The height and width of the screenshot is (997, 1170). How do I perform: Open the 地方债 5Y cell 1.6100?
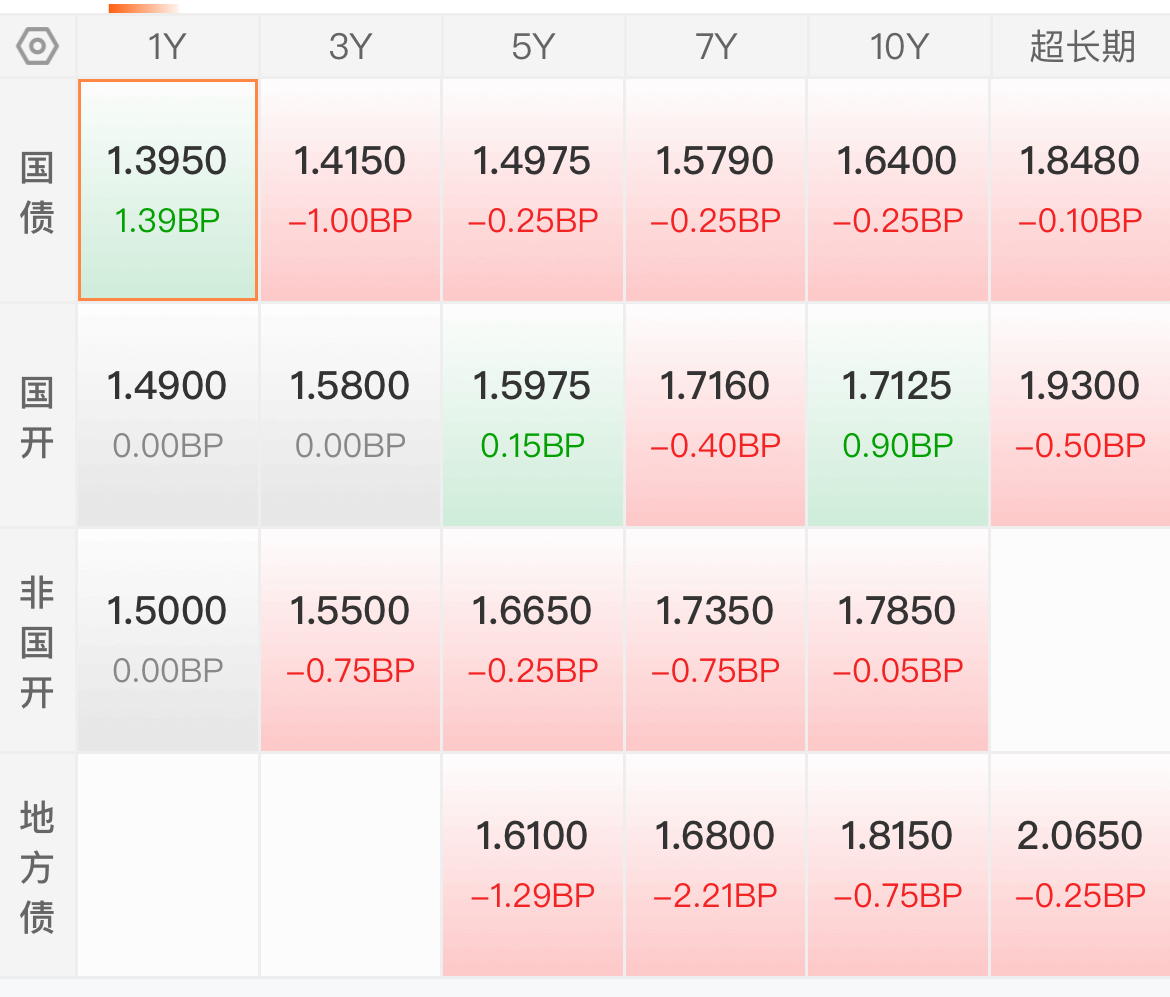click(x=533, y=865)
